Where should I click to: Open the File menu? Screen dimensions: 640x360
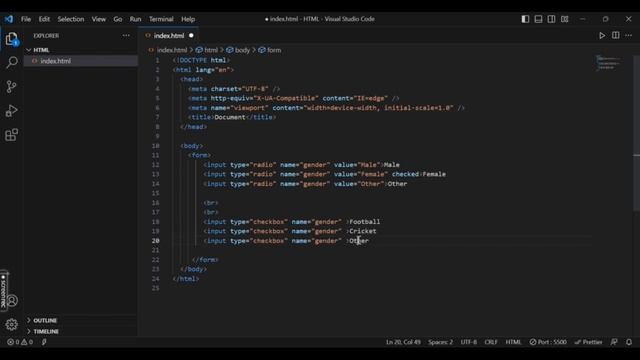click(x=26, y=19)
